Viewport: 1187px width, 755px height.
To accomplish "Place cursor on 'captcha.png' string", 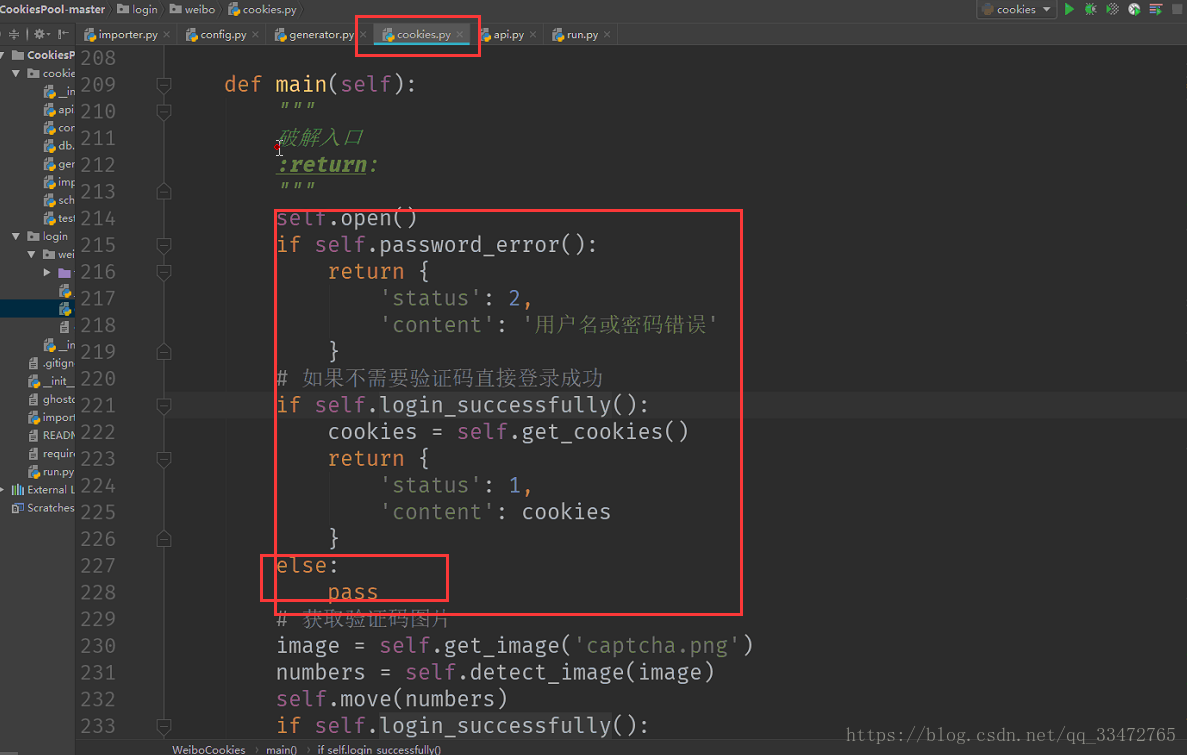I will [656, 646].
